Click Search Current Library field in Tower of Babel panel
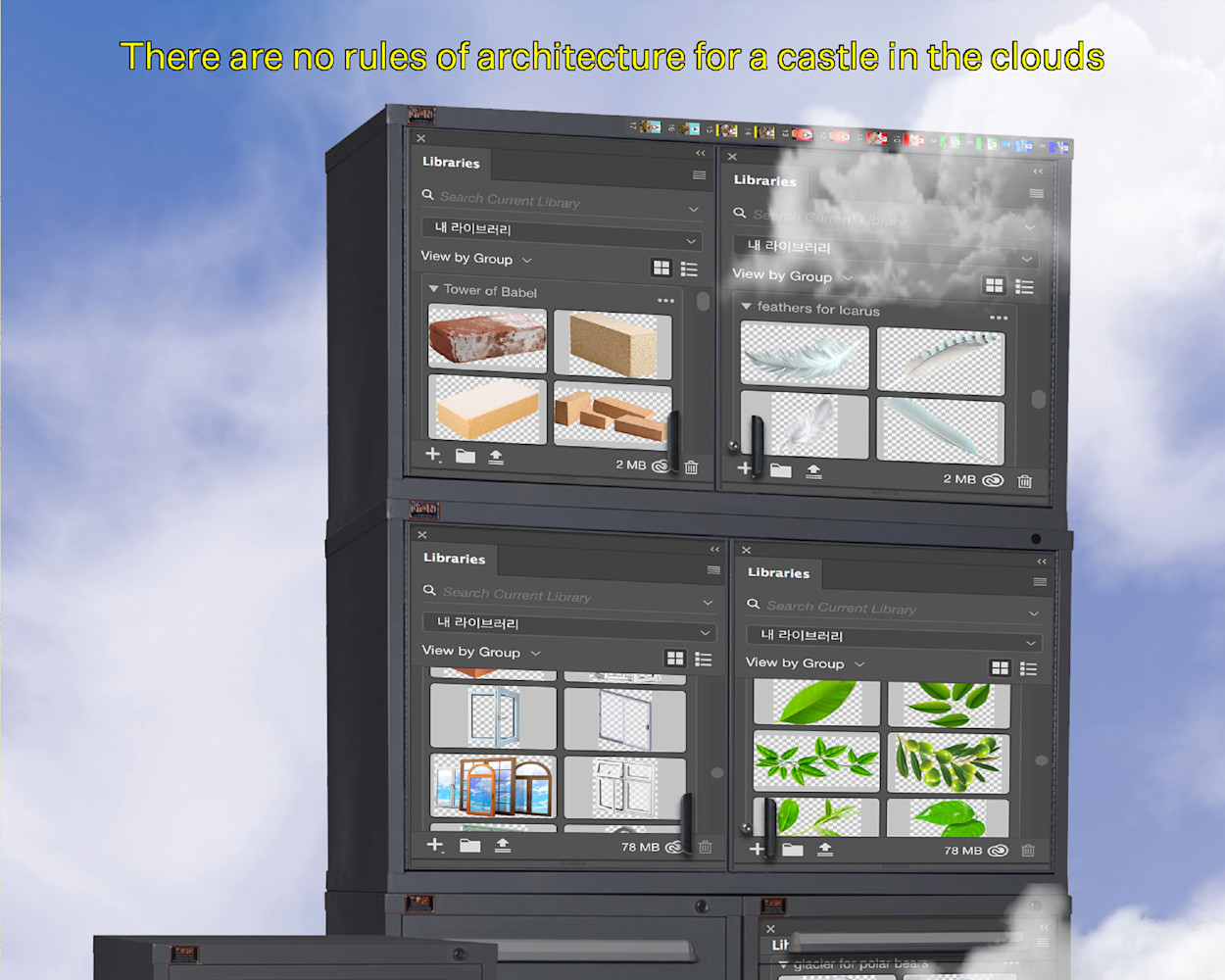Screen dimensions: 1225x980 [562, 201]
